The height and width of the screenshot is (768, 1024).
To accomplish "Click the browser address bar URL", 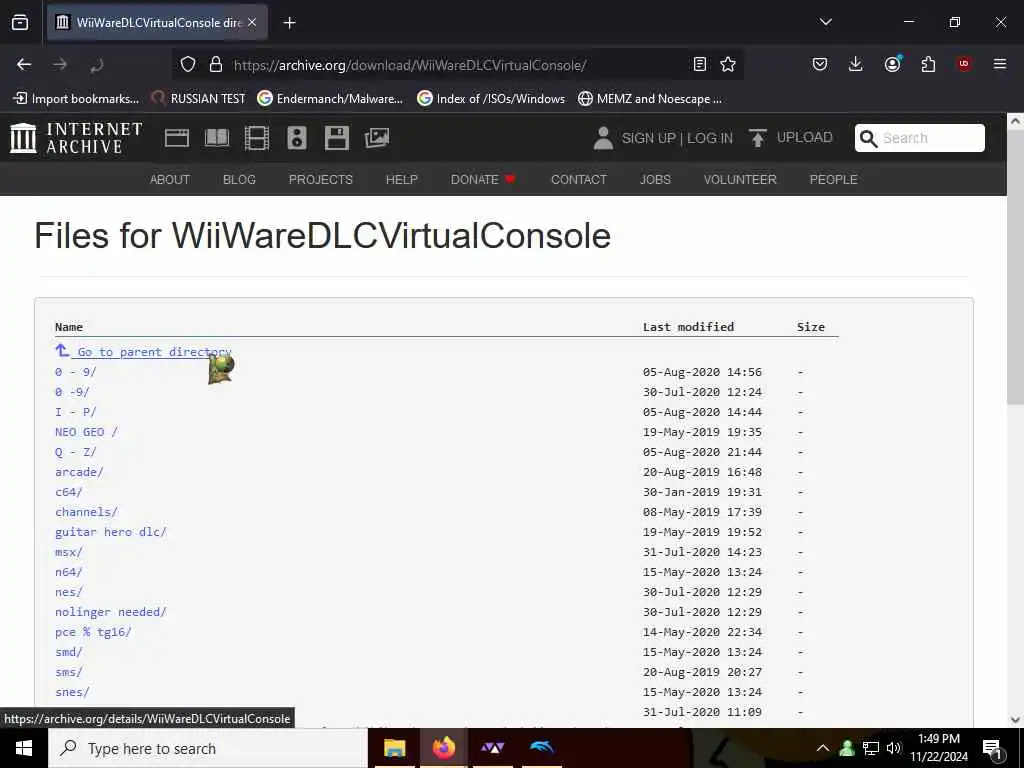I will [x=409, y=65].
